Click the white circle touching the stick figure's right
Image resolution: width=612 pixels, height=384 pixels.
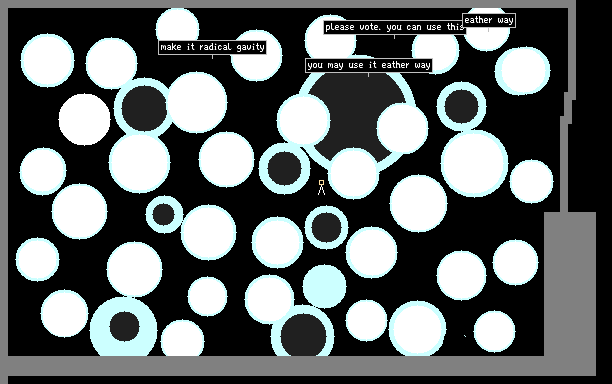tap(353, 173)
